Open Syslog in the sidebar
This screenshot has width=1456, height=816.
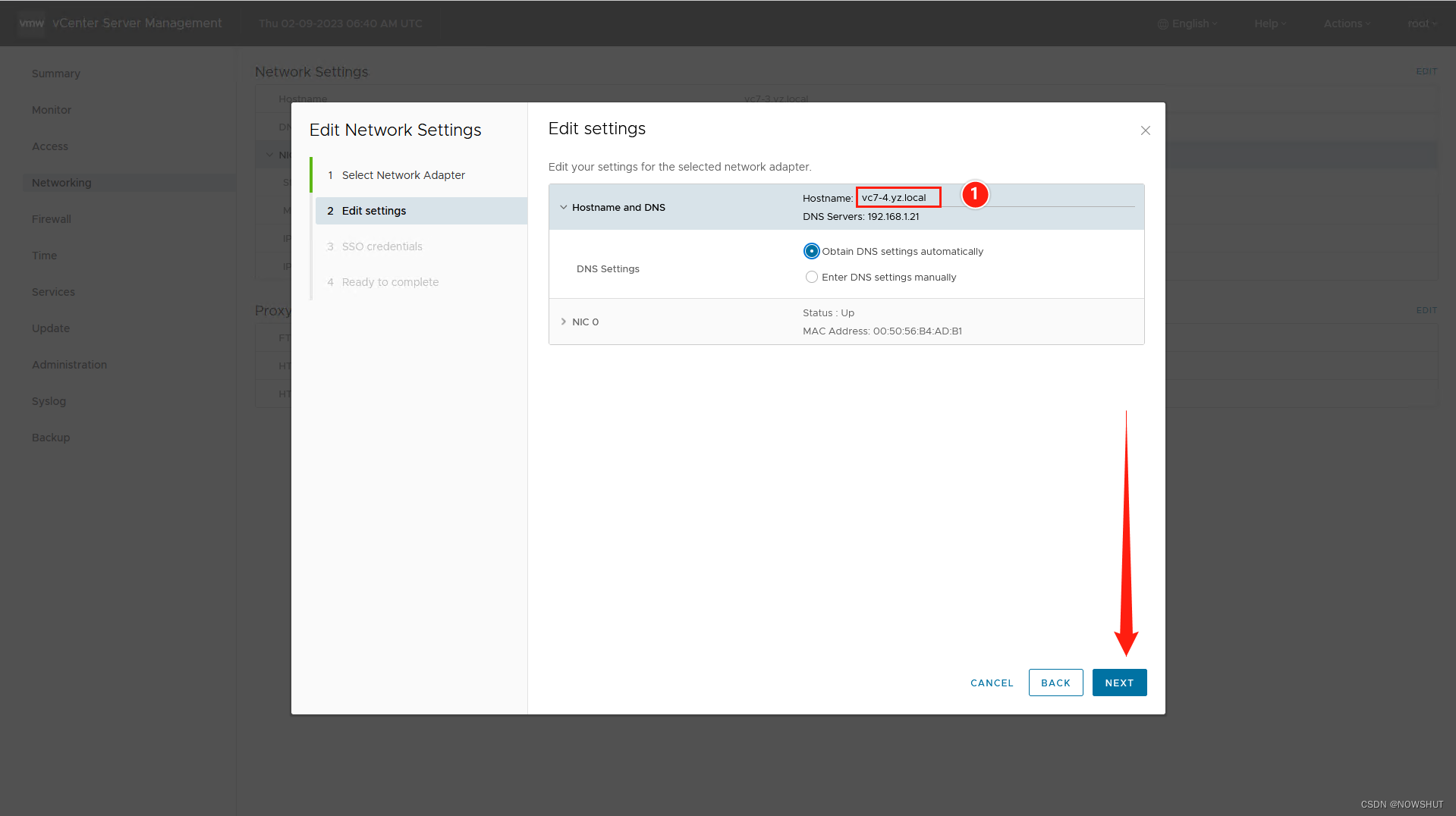tap(49, 401)
